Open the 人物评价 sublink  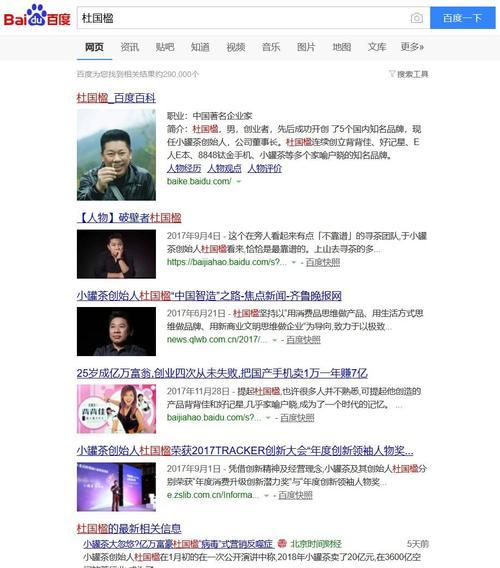[265, 168]
